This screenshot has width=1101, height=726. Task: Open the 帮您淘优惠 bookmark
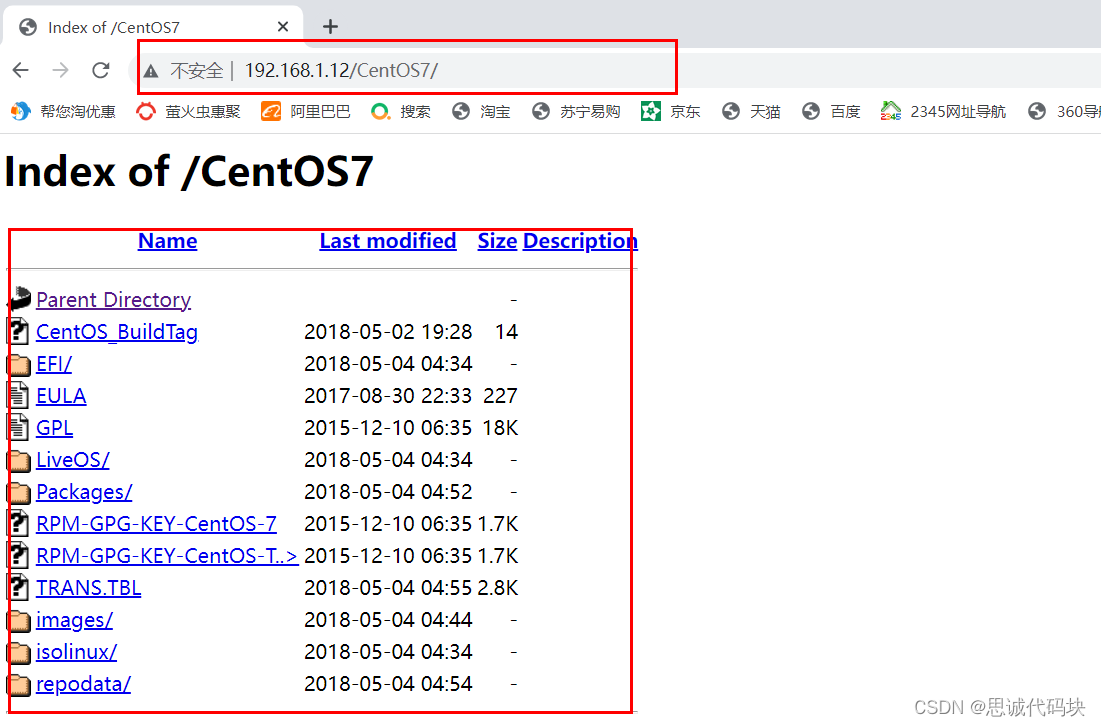tap(63, 112)
